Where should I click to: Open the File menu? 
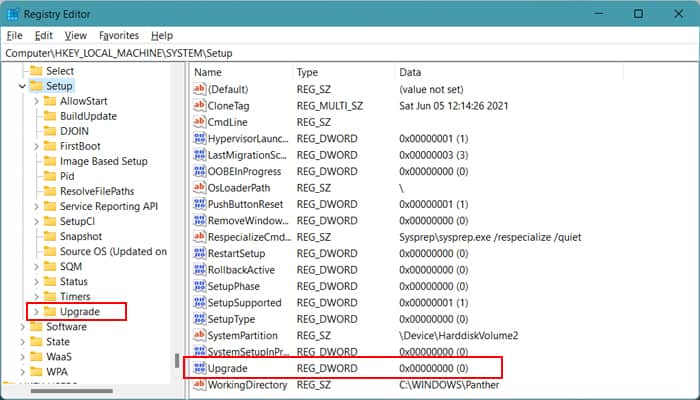pos(14,35)
